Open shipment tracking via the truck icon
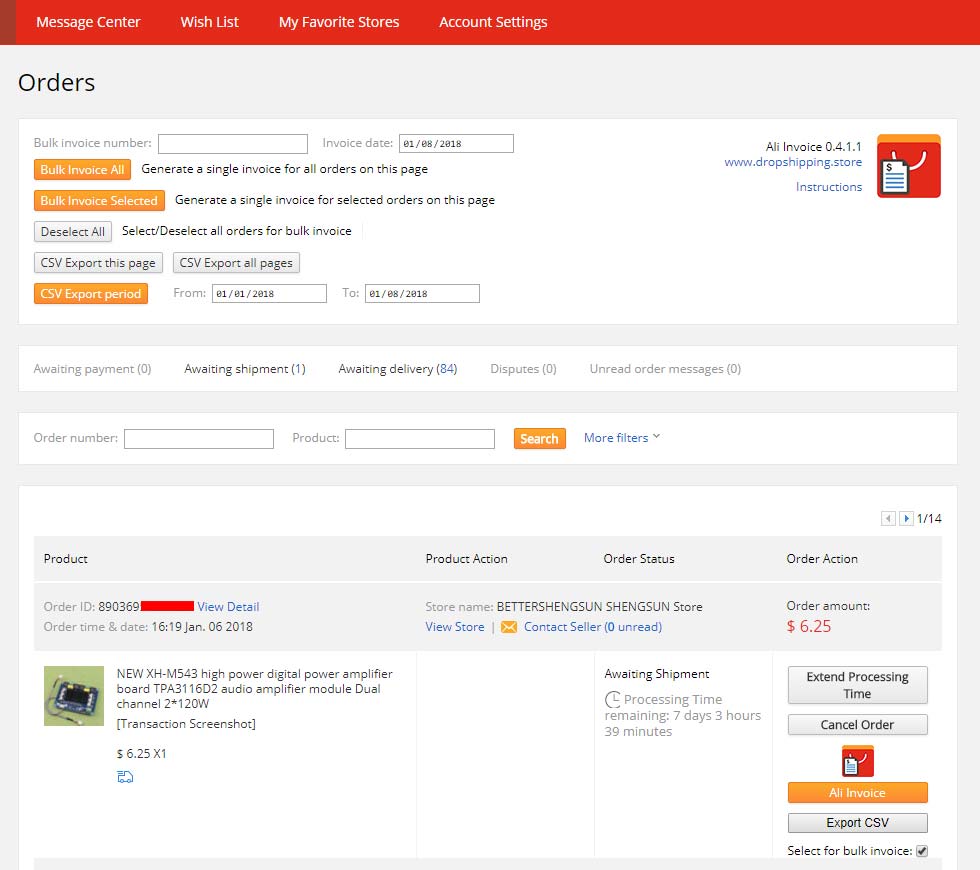The height and width of the screenshot is (870, 980). [124, 776]
